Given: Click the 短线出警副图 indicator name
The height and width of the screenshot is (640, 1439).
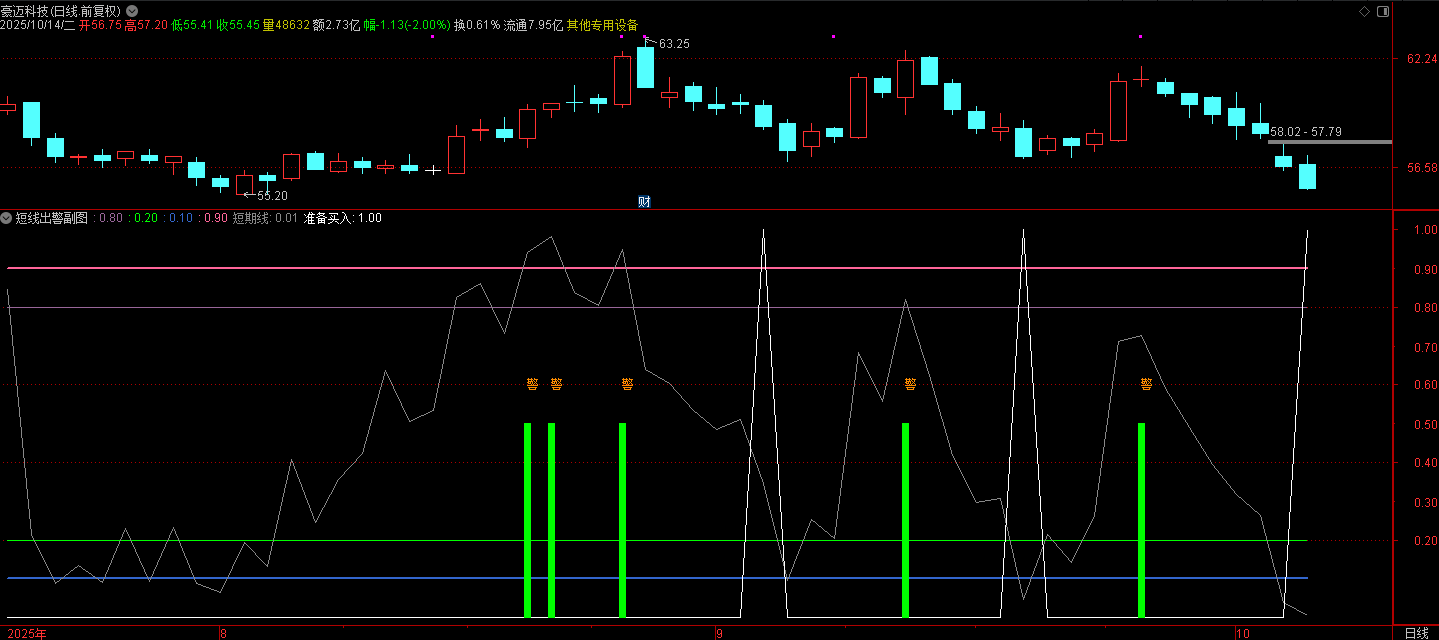Looking at the screenshot, I should [52, 218].
